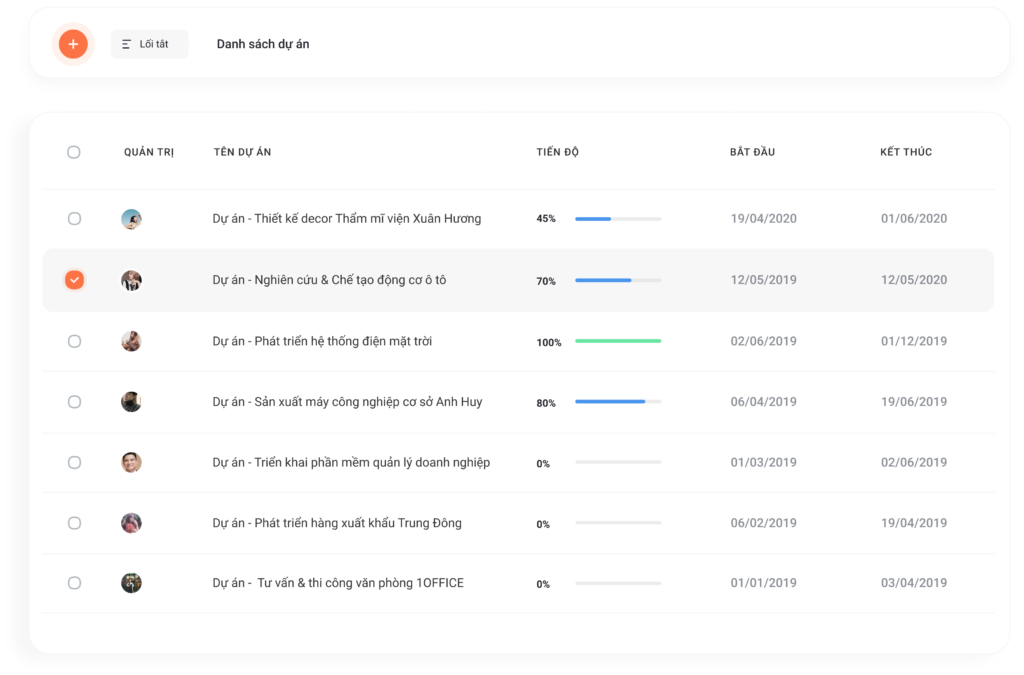The width and height of the screenshot is (1024, 675).
Task: Sort by TIẾN ĐỘ column header
Action: tap(558, 152)
